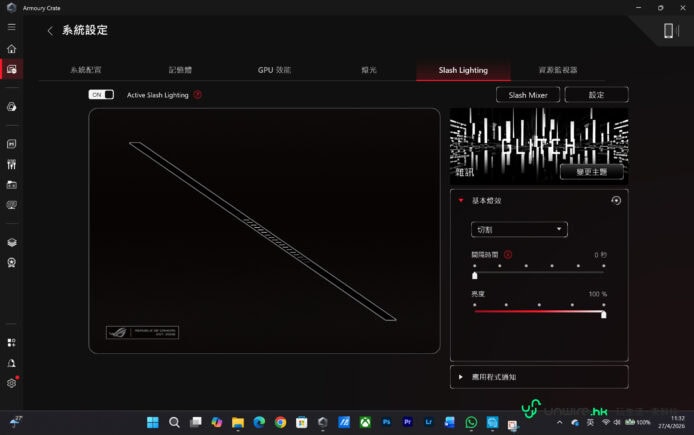The height and width of the screenshot is (435, 694).
Task: Open the battery 100% tray indicator
Action: click(638, 422)
